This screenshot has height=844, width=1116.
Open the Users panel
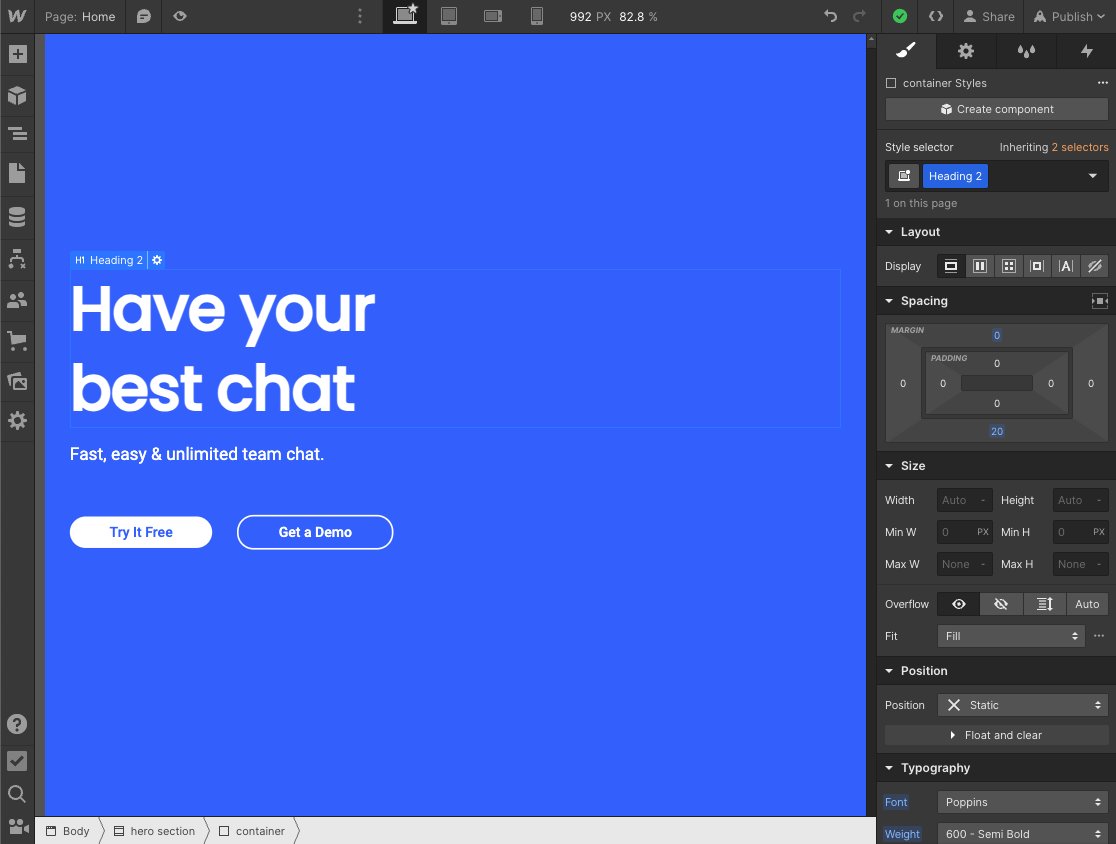17,300
